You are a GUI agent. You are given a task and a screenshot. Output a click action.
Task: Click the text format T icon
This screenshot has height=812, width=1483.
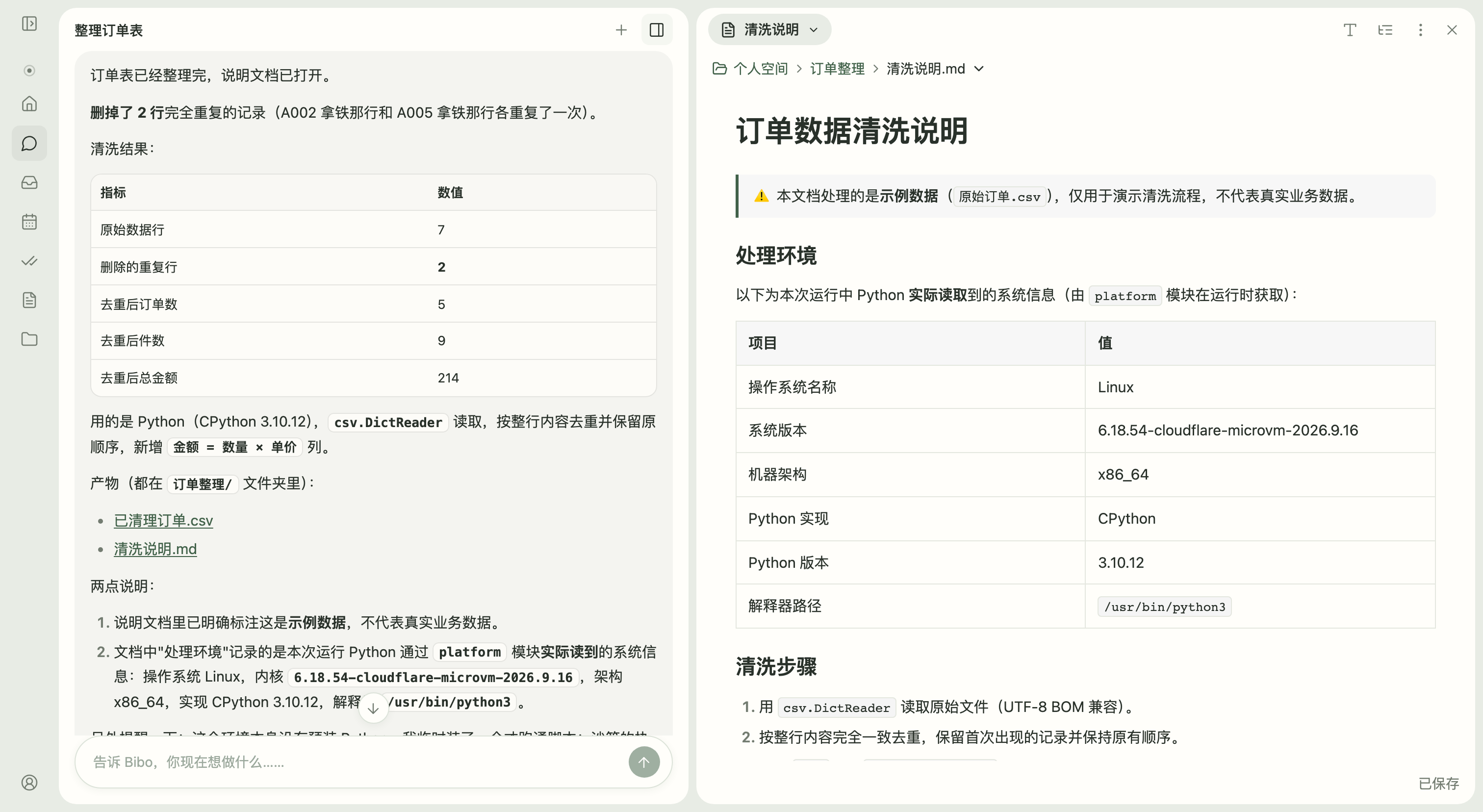[1350, 30]
